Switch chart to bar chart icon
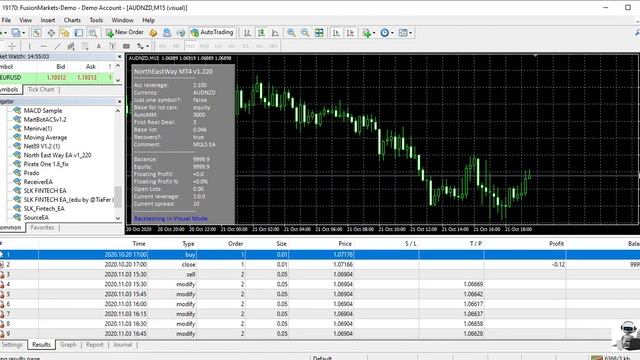 click(247, 33)
